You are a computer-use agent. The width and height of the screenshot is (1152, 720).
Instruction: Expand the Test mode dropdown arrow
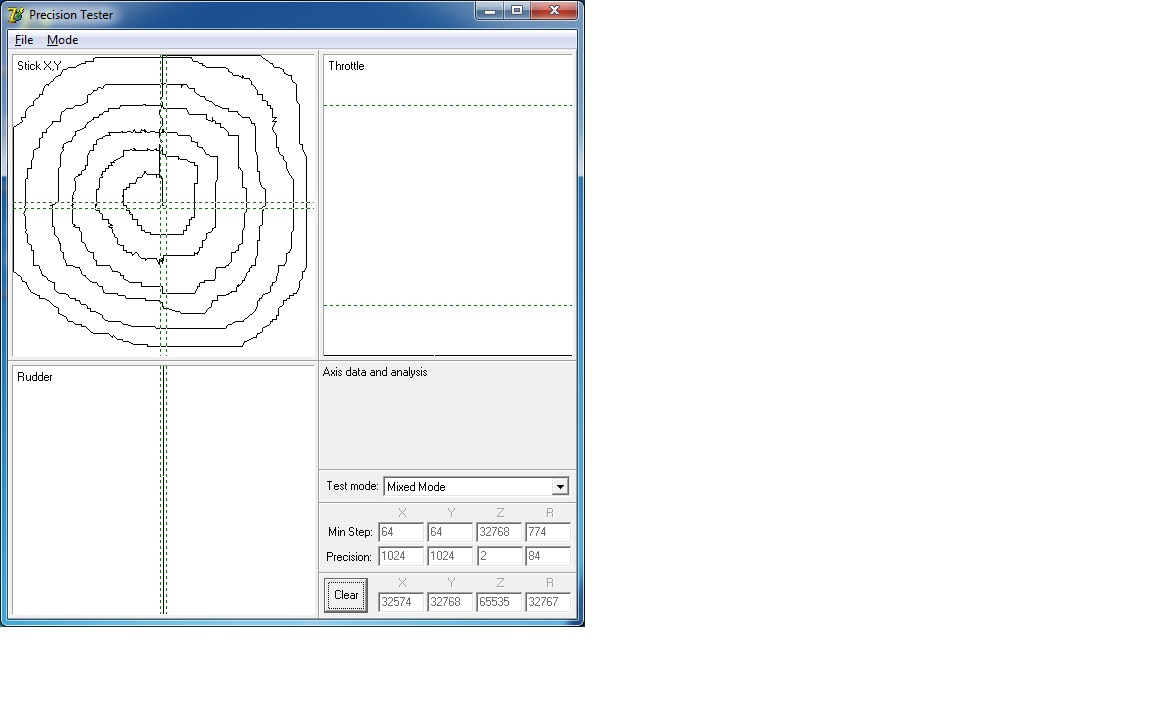pos(560,486)
